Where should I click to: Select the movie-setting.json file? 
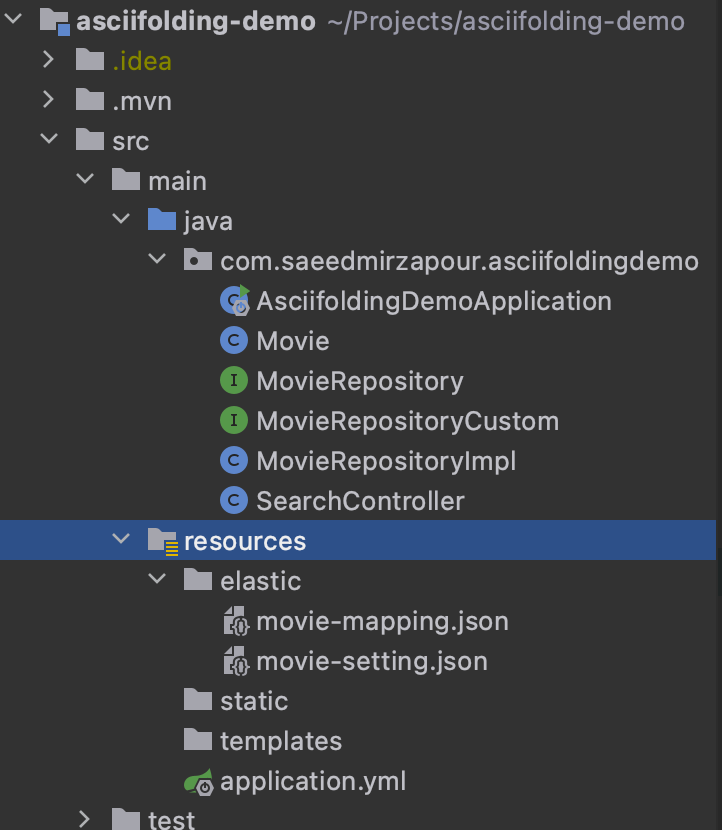pos(372,660)
